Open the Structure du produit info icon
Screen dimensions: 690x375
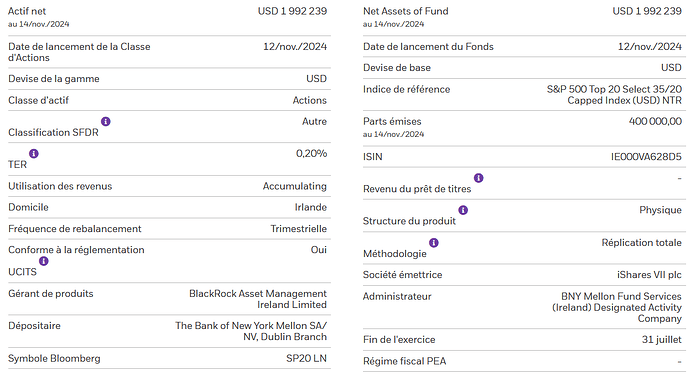point(463,210)
